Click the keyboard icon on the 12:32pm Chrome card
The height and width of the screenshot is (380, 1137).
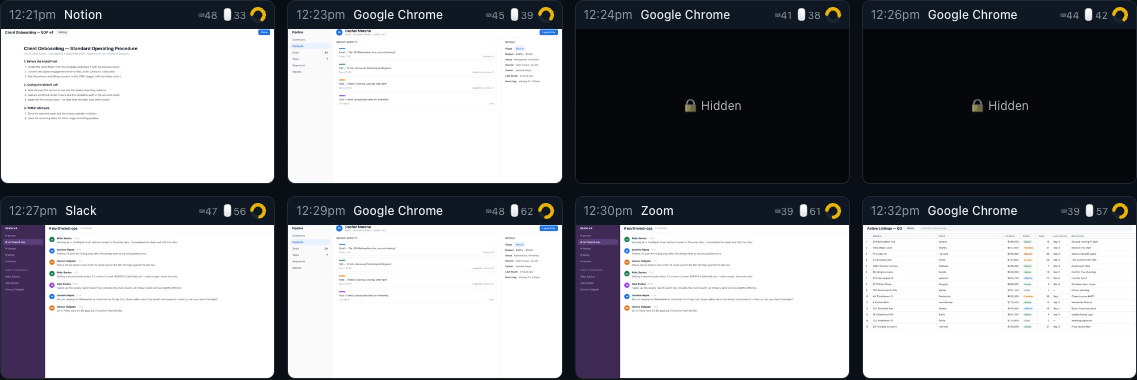tap(1063, 211)
